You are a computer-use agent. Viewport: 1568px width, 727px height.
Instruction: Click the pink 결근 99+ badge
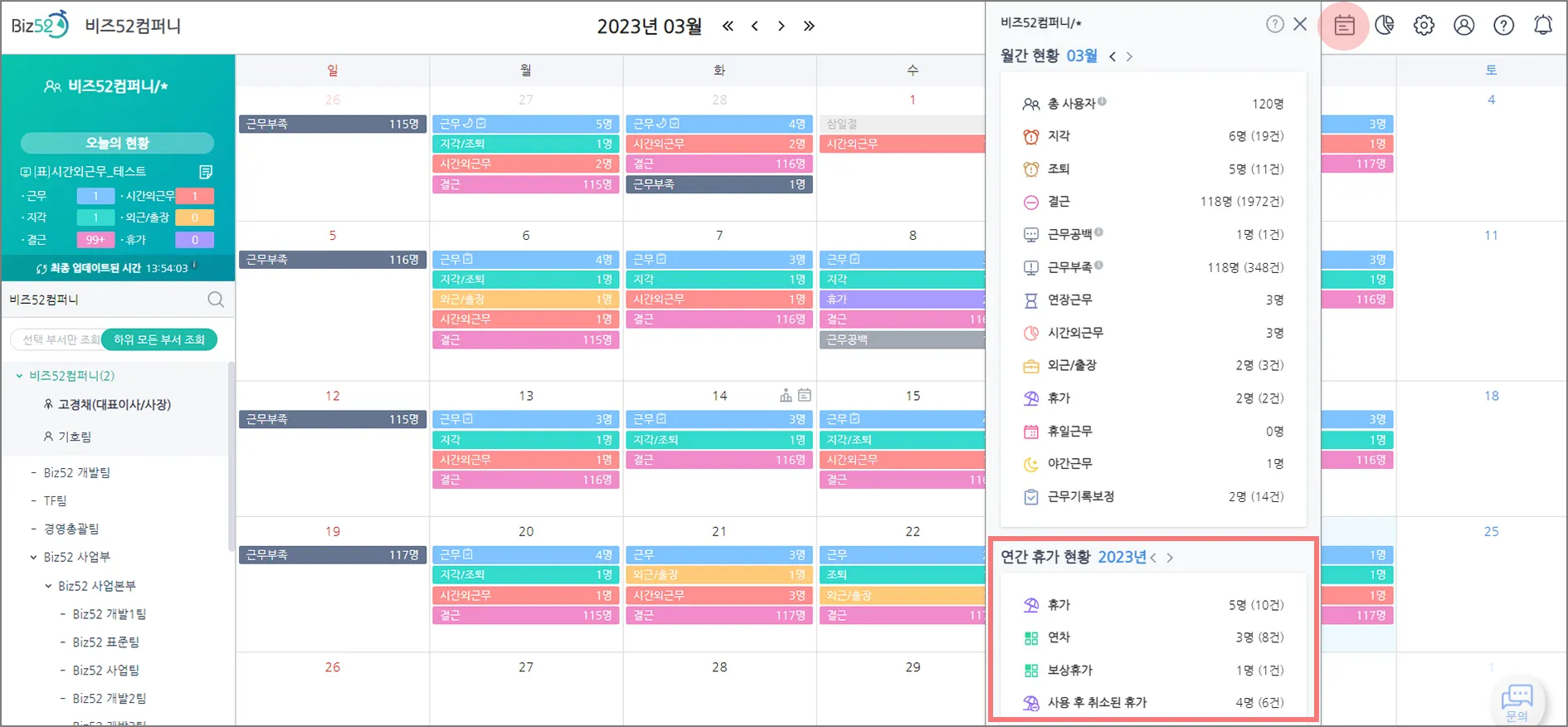(x=95, y=240)
